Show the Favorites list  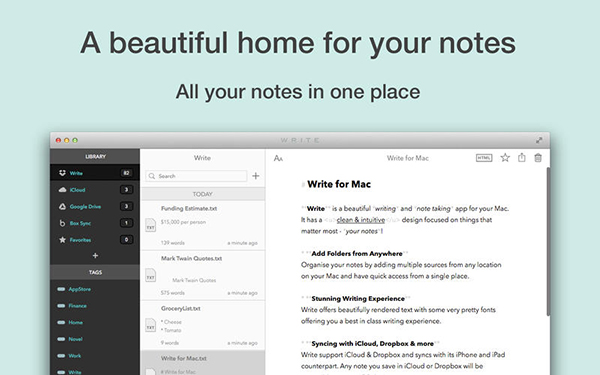95,240
